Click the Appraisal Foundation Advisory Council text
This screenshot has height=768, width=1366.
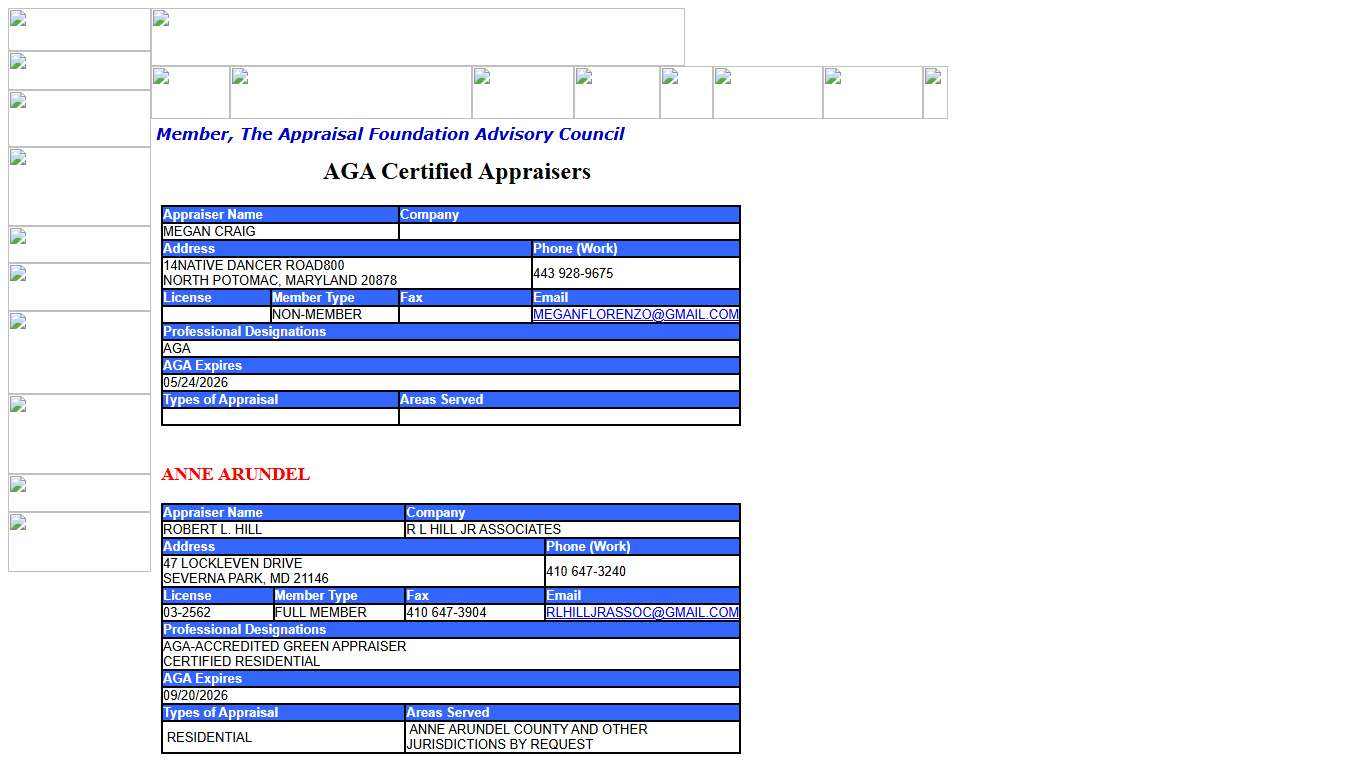tap(390, 133)
